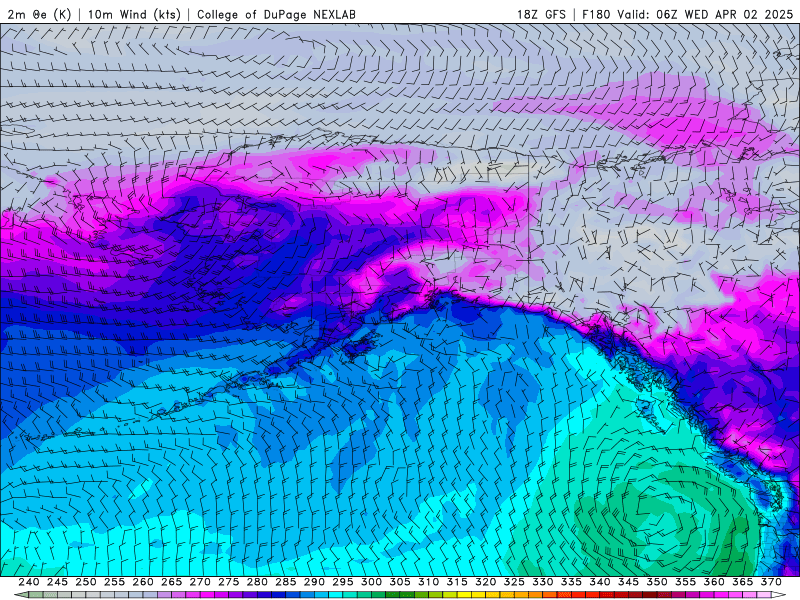Click the 350 value on the color scale
800x600 pixels.
[657, 582]
